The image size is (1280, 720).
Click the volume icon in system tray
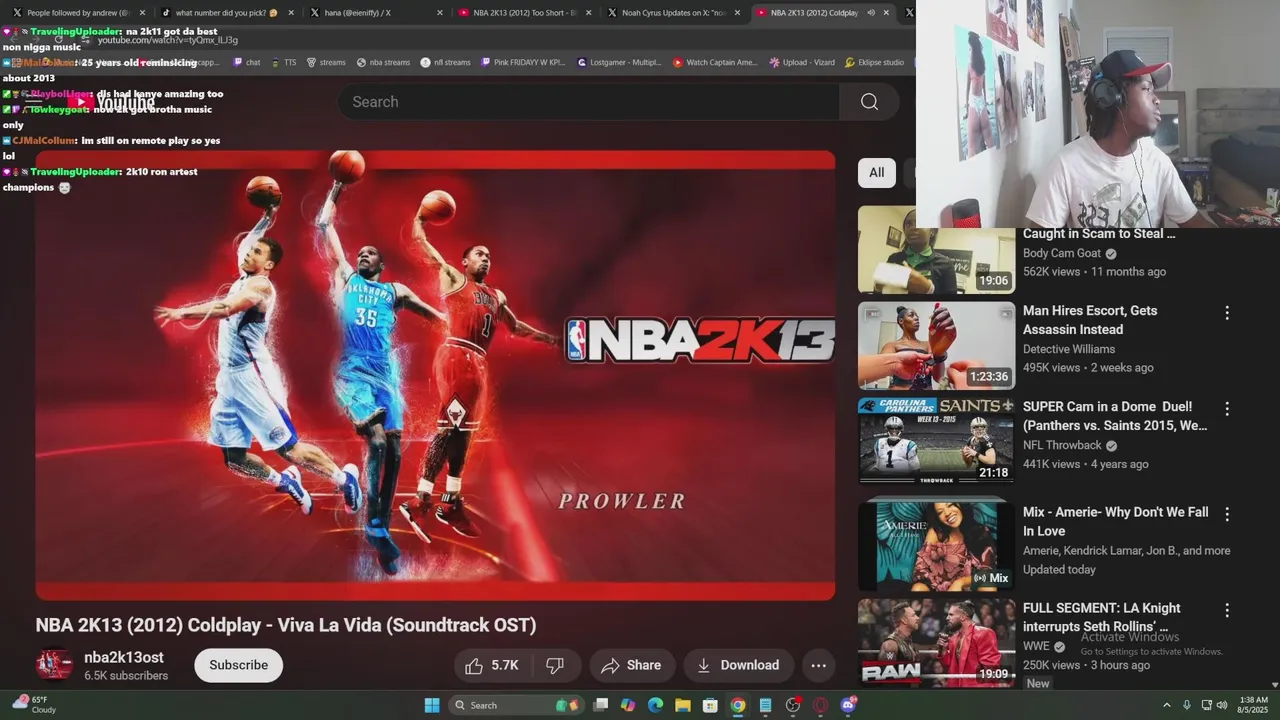[x=1222, y=705]
